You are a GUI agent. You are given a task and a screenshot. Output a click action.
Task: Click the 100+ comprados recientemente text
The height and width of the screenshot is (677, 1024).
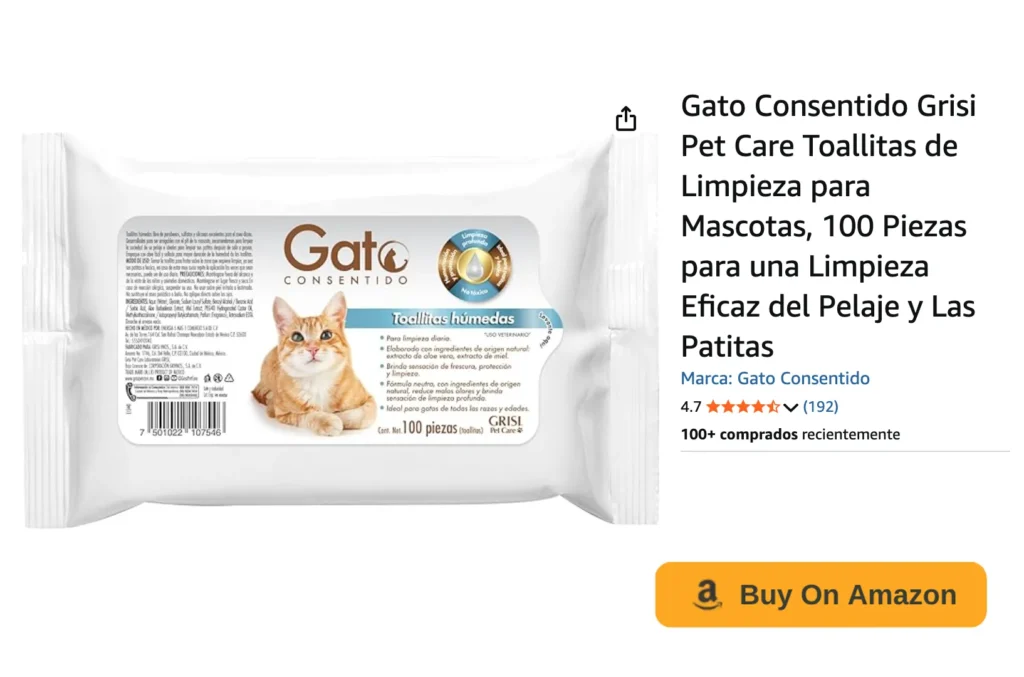coord(790,434)
